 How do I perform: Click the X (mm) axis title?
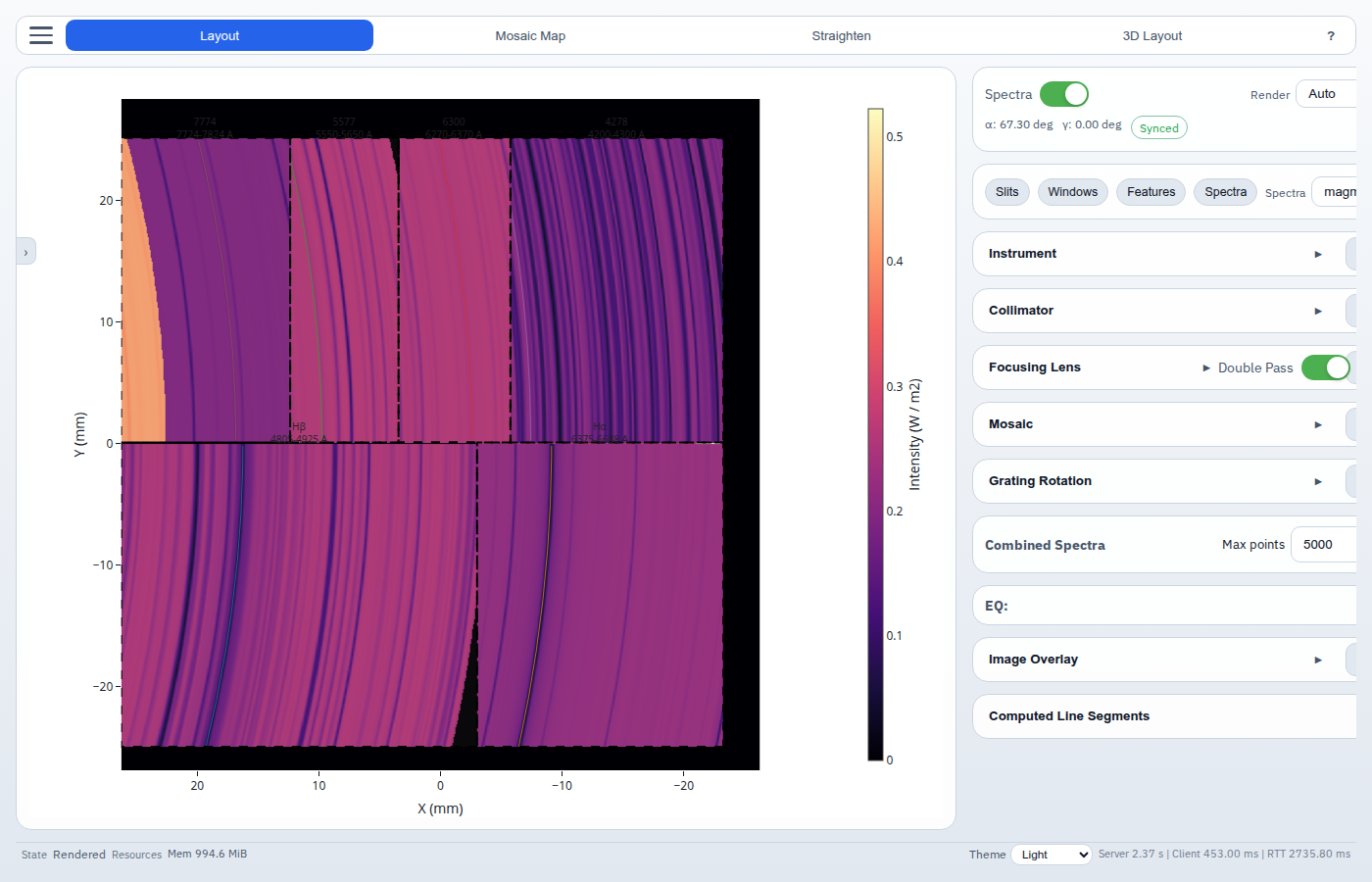(440, 809)
